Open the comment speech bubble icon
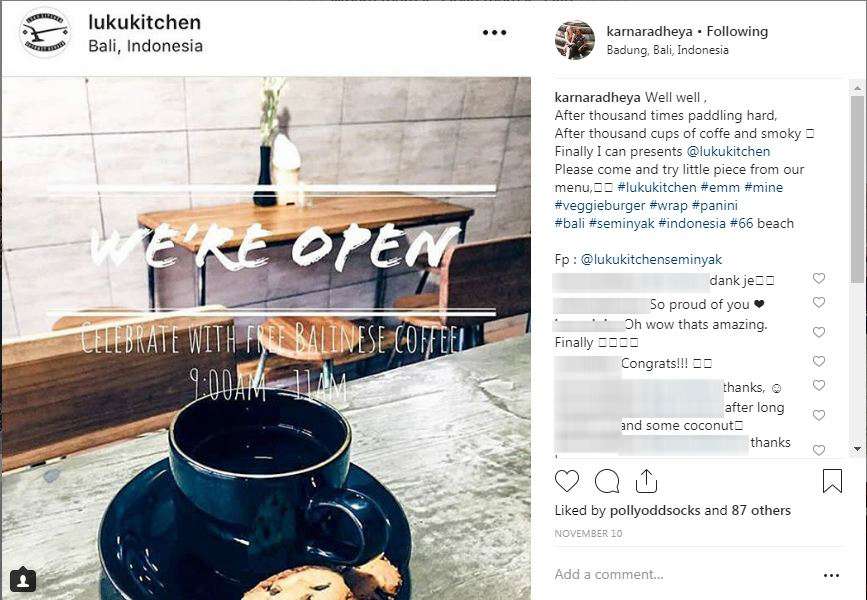Viewport: 867px width, 600px height. coord(607,481)
